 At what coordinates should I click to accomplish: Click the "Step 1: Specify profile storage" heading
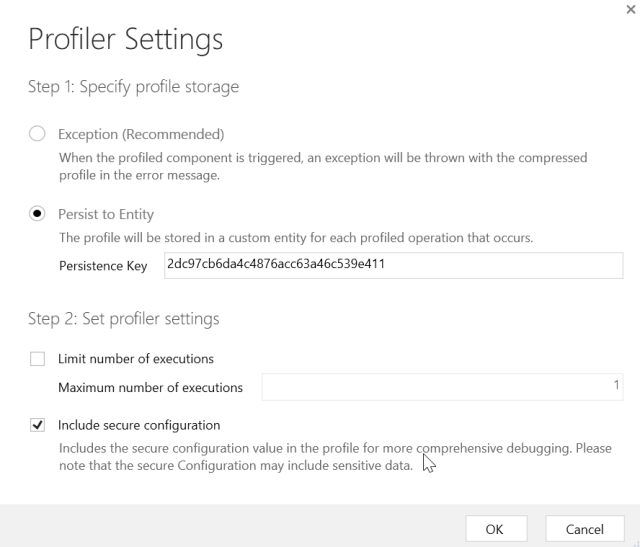click(133, 87)
